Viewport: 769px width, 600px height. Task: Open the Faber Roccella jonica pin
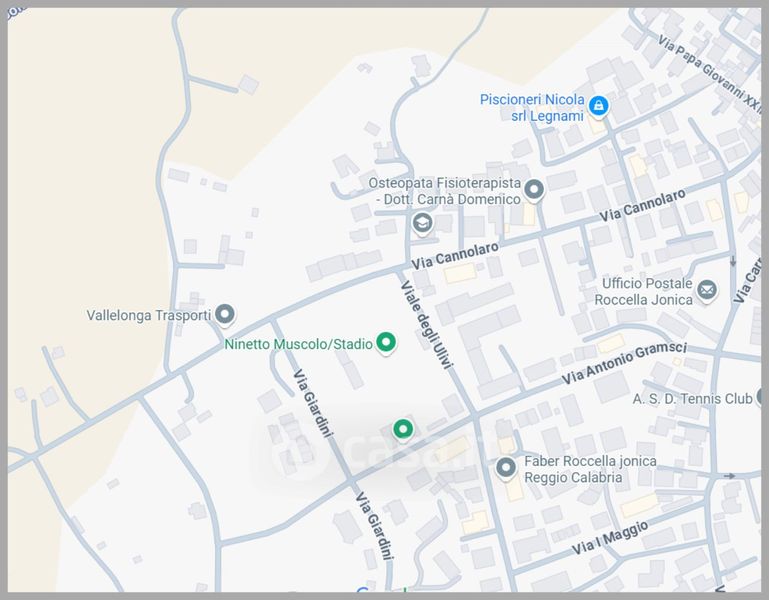506,467
